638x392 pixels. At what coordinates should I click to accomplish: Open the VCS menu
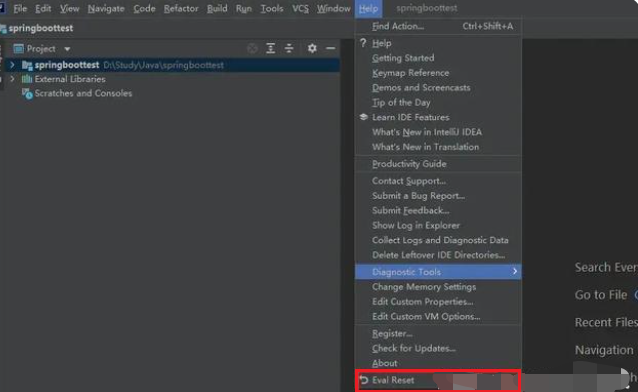pos(300,9)
